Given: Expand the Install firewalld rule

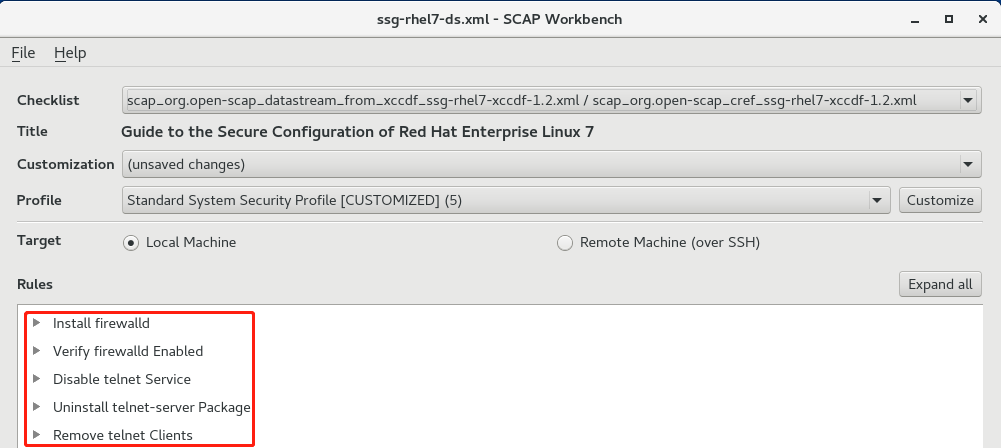Looking at the screenshot, I should pyautogui.click(x=36, y=323).
